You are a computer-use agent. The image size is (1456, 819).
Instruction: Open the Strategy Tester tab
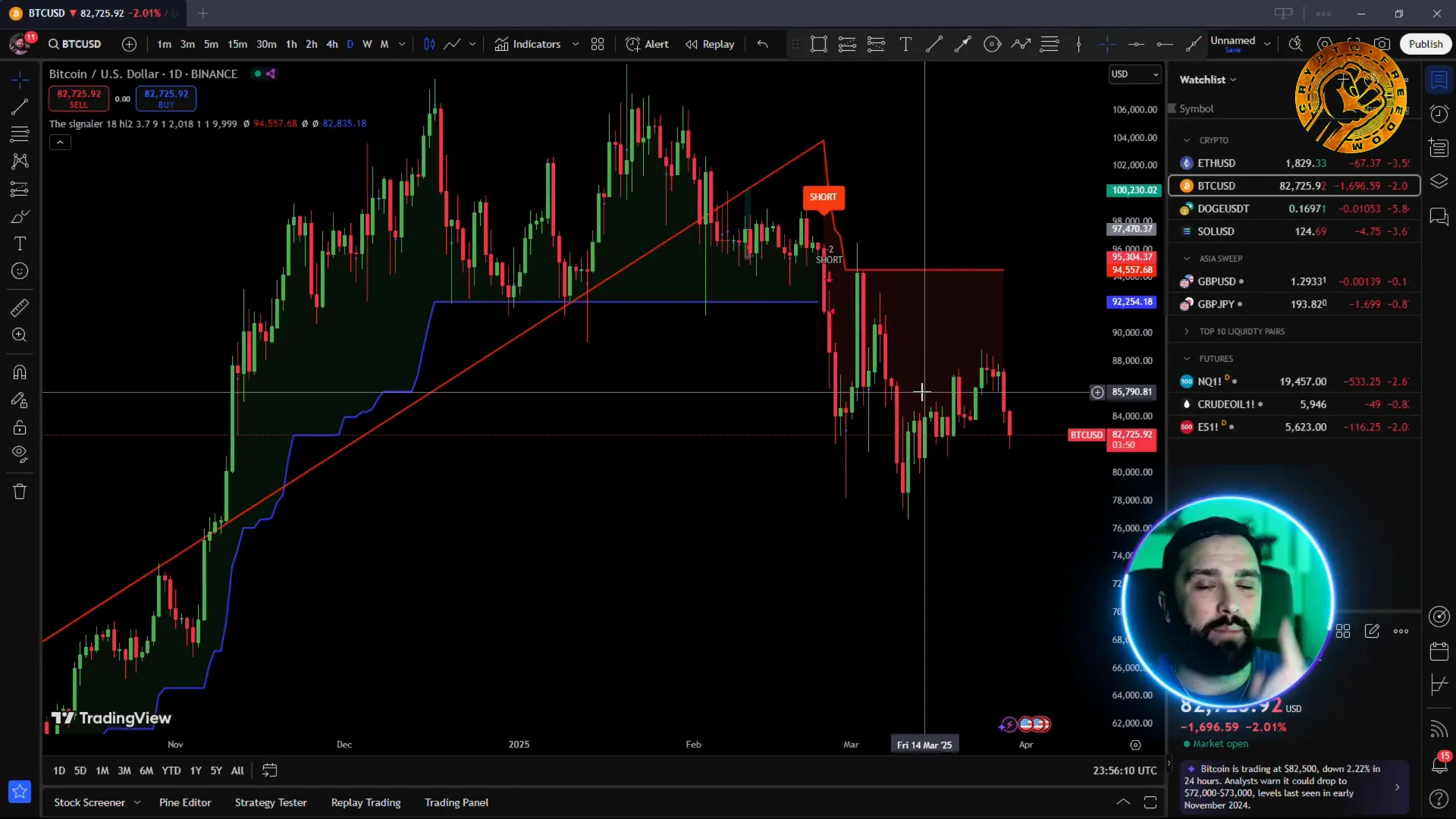(271, 802)
